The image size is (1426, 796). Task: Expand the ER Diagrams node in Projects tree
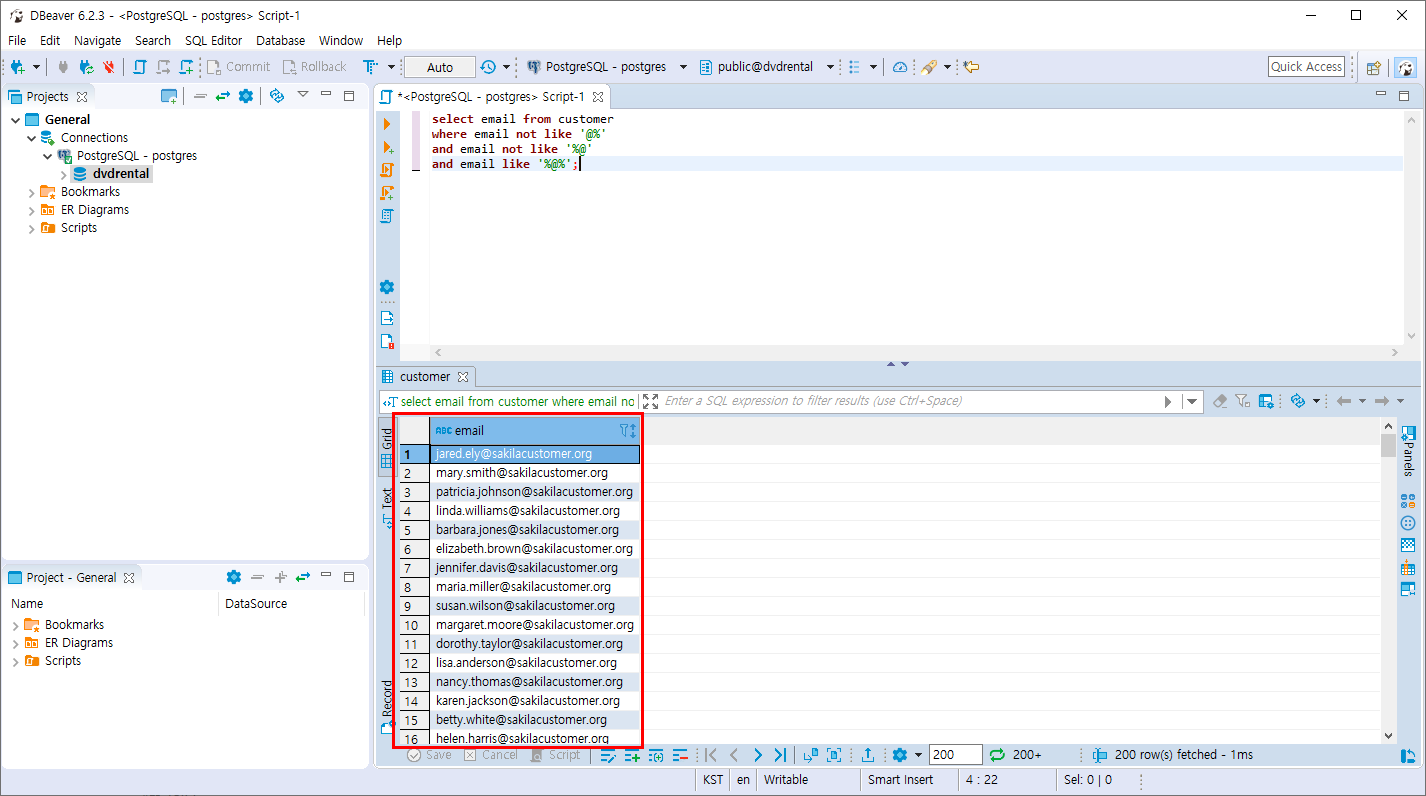tap(31, 210)
